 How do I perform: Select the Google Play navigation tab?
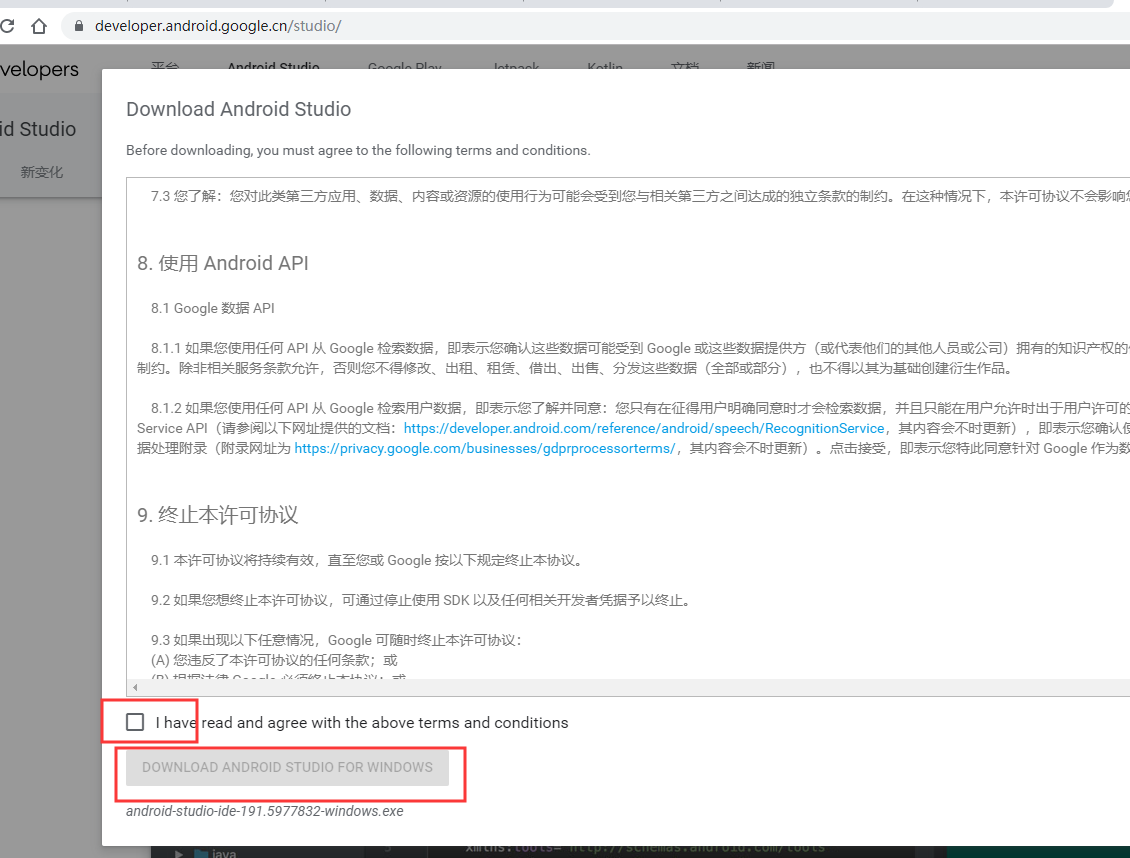pyautogui.click(x=404, y=66)
